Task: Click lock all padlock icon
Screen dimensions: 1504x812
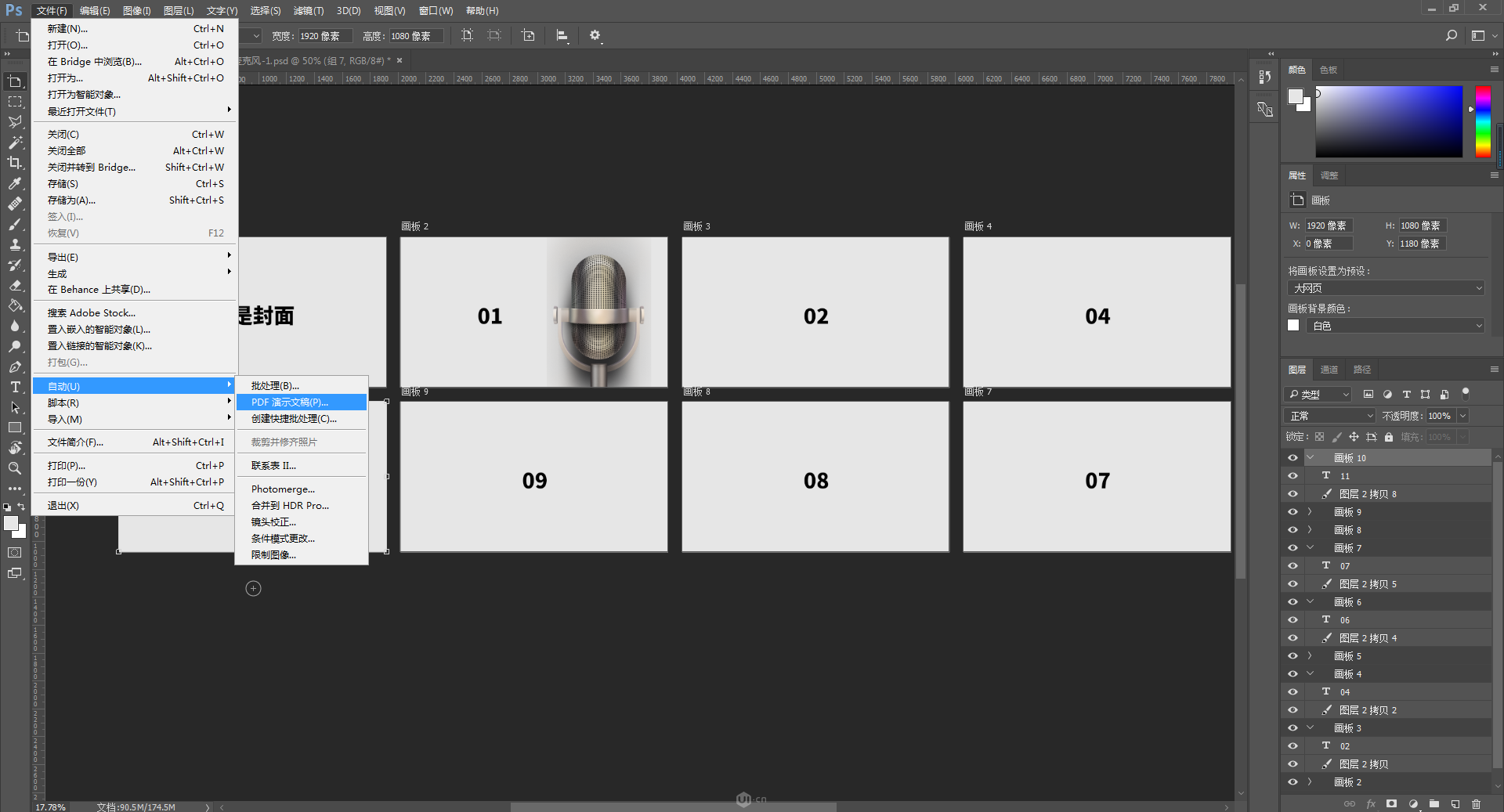Action: [1389, 437]
